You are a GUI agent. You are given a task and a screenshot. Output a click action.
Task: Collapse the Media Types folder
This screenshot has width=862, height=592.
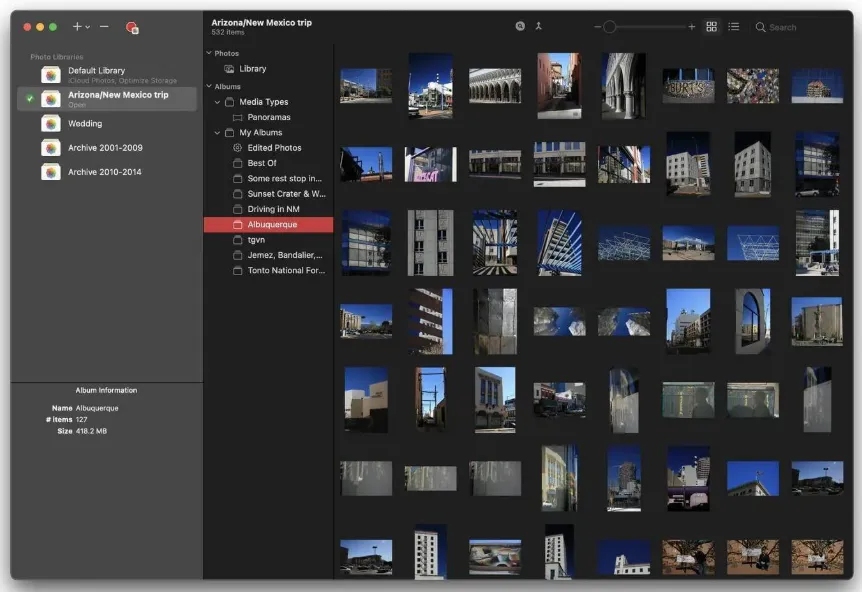click(x=217, y=102)
